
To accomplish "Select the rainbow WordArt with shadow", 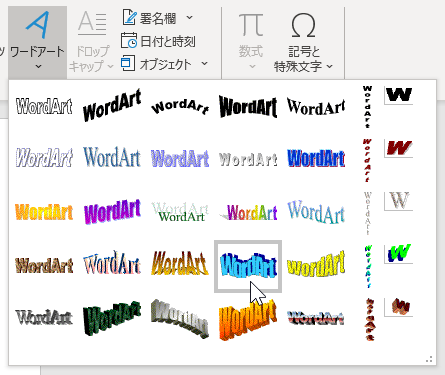I will coord(248,213).
